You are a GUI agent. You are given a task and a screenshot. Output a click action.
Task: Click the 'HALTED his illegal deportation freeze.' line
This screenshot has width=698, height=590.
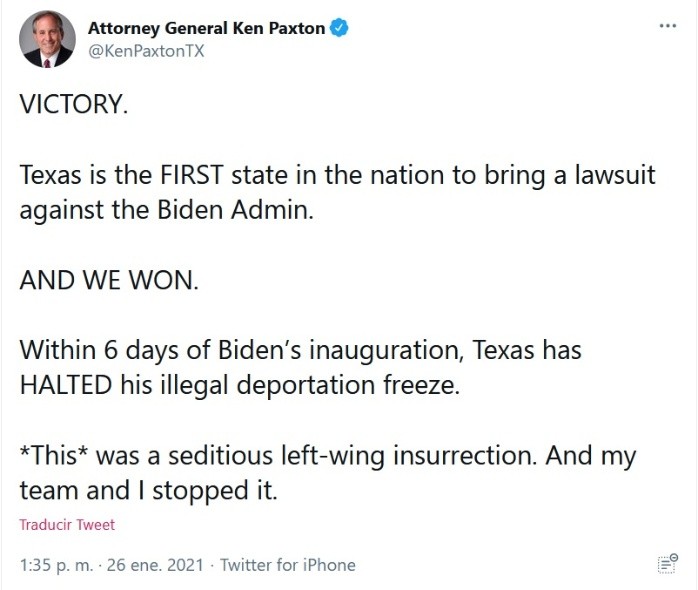[x=239, y=386]
